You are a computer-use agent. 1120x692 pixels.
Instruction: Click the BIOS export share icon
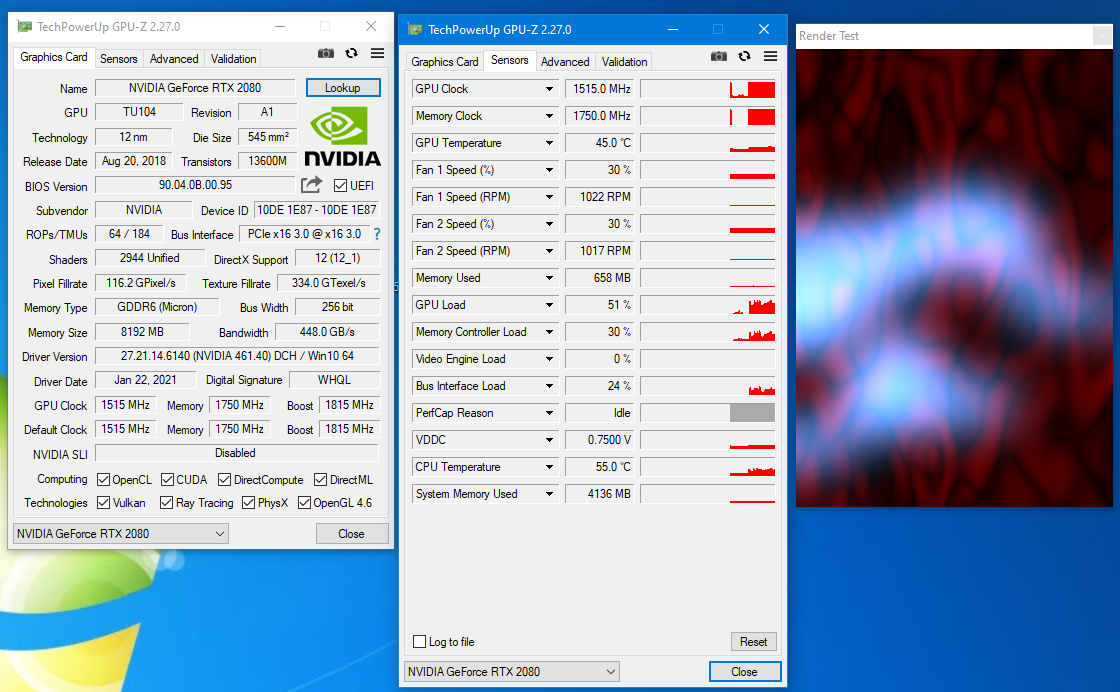point(311,185)
